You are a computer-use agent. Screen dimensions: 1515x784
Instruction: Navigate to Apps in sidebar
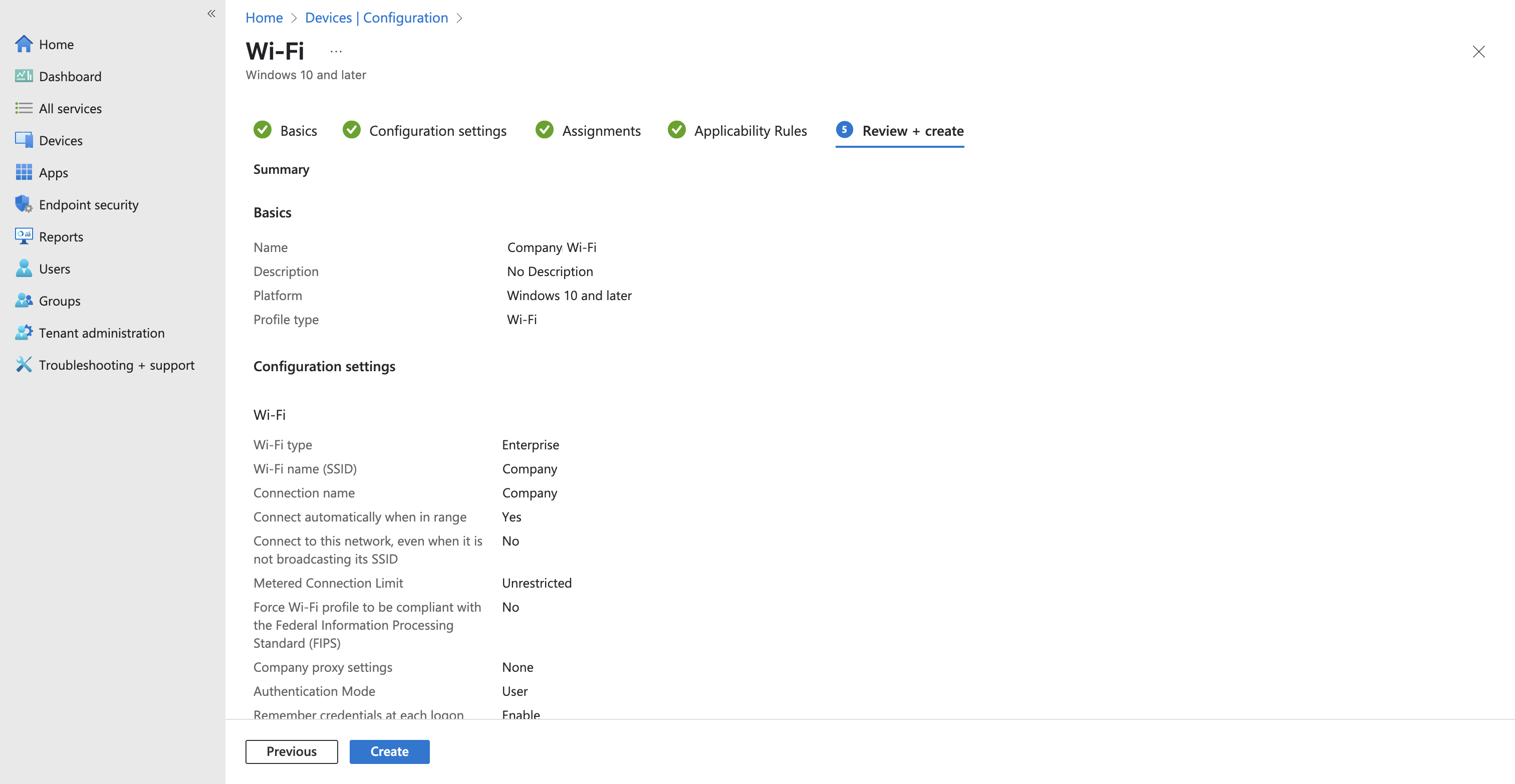coord(54,172)
